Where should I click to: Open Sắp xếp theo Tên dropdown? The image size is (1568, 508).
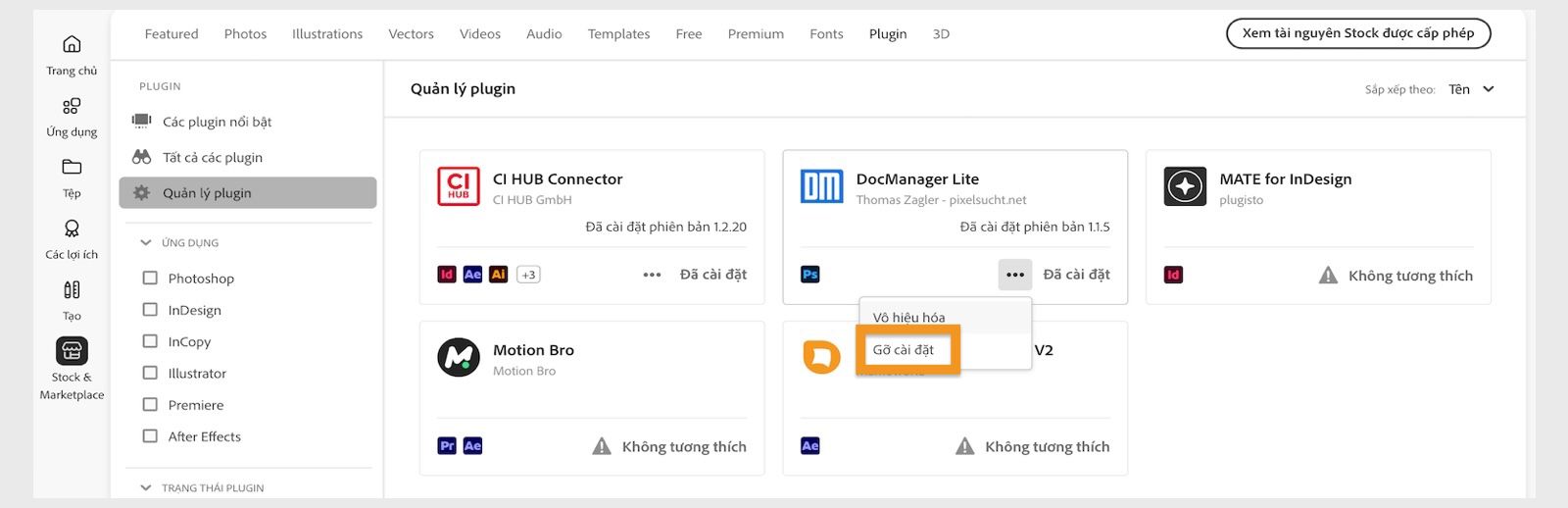click(1471, 89)
